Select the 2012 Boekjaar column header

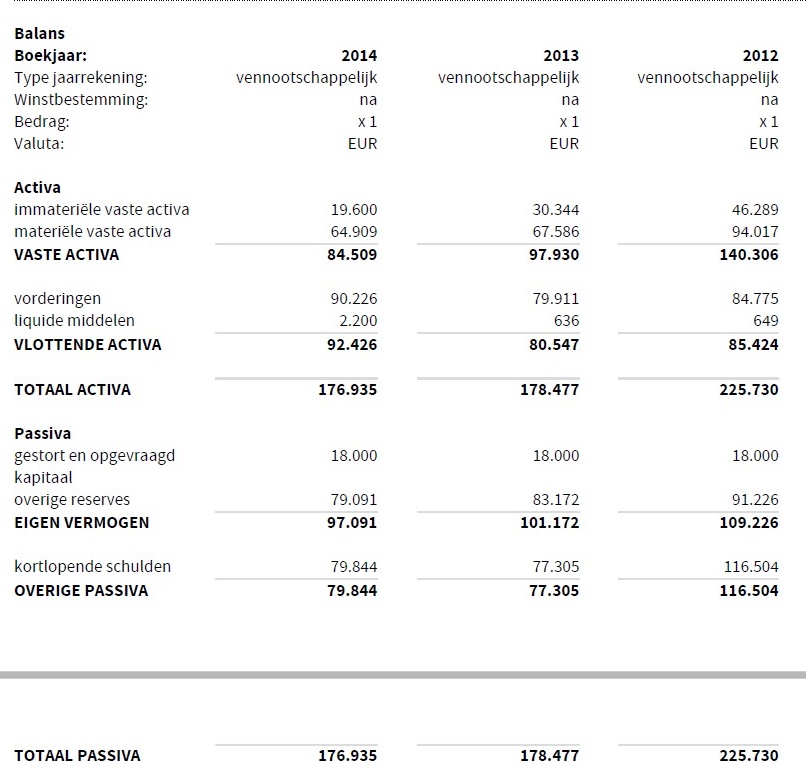(x=760, y=56)
